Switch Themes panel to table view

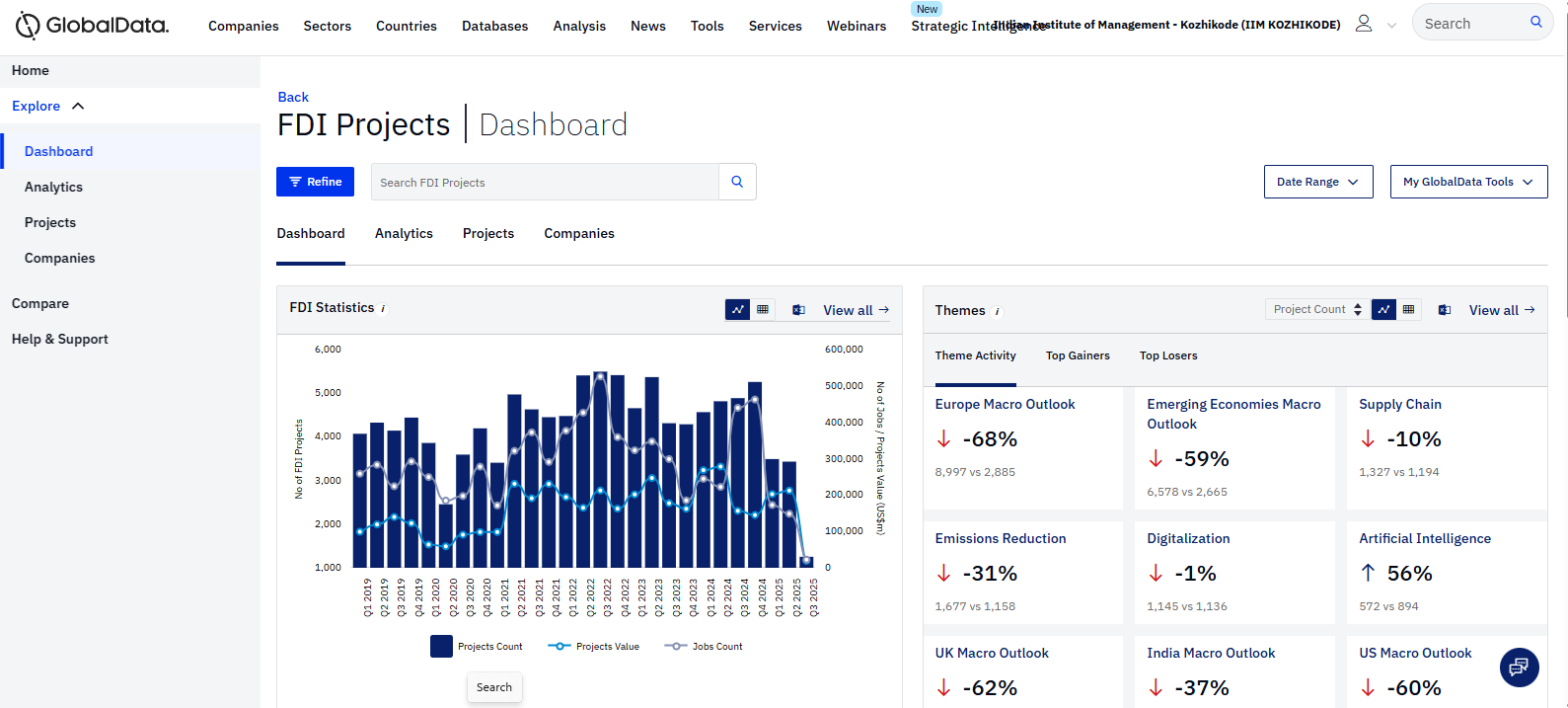1408,310
